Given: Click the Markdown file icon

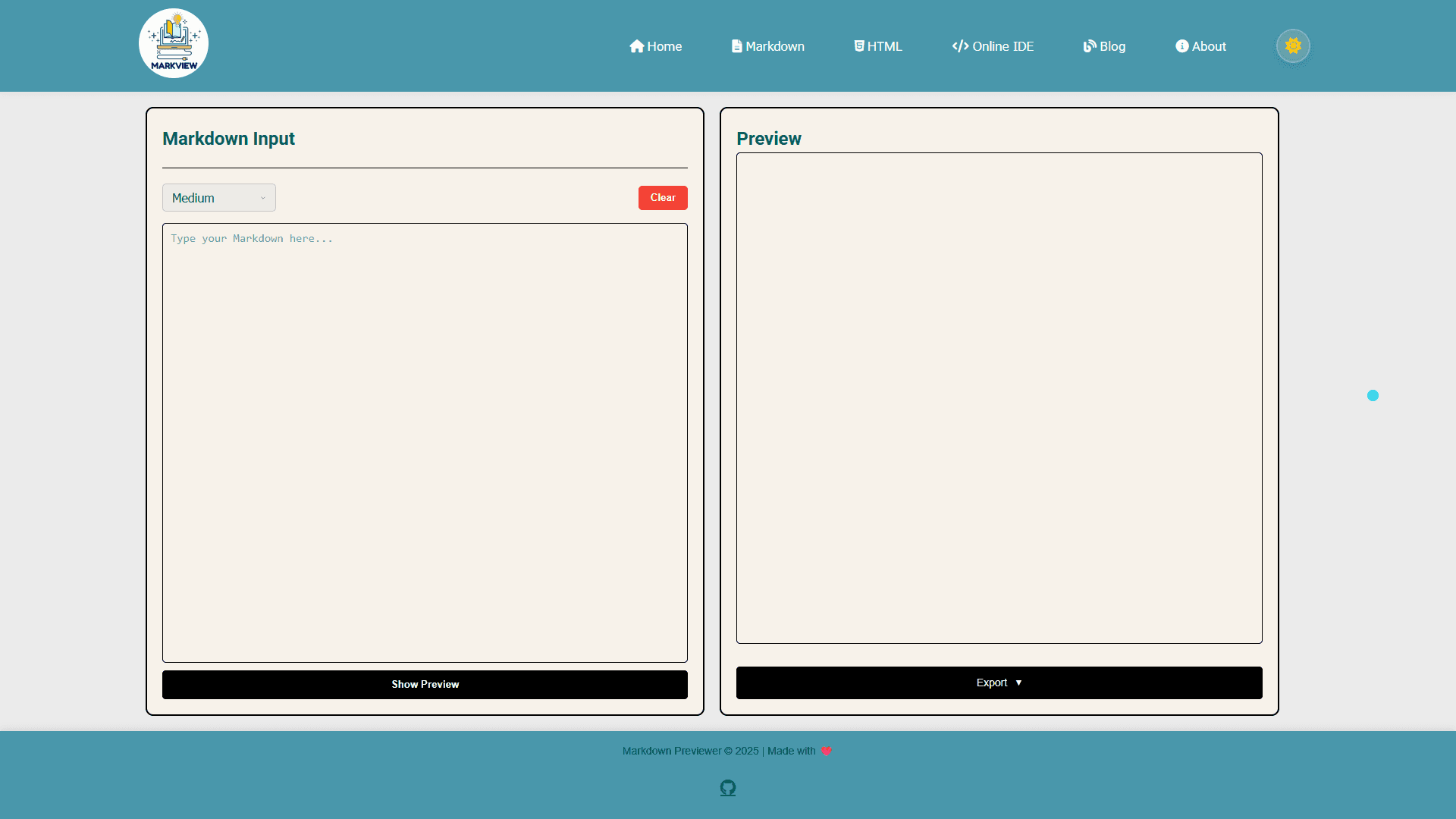Looking at the screenshot, I should (736, 46).
